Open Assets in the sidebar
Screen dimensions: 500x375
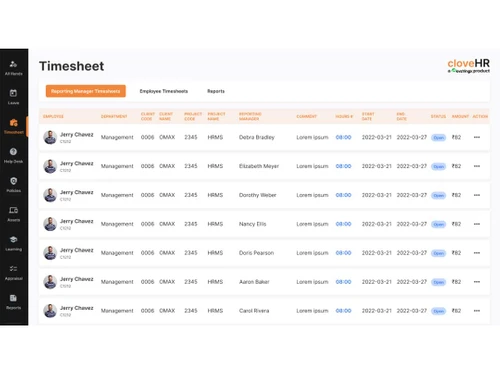coord(13,214)
